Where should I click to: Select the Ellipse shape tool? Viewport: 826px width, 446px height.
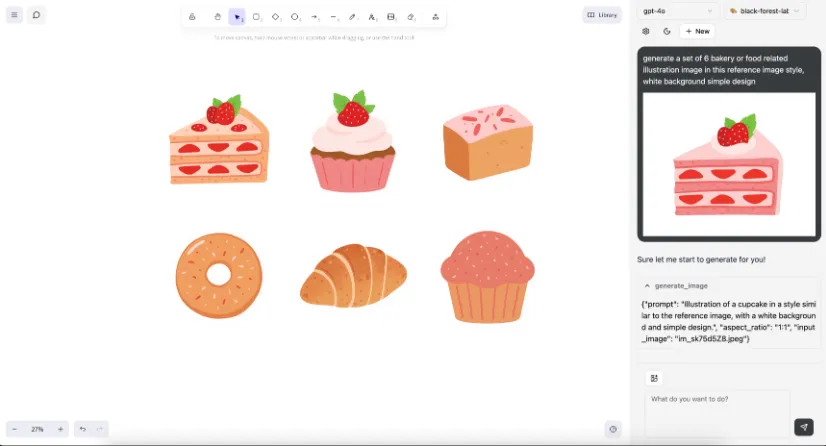(296, 17)
